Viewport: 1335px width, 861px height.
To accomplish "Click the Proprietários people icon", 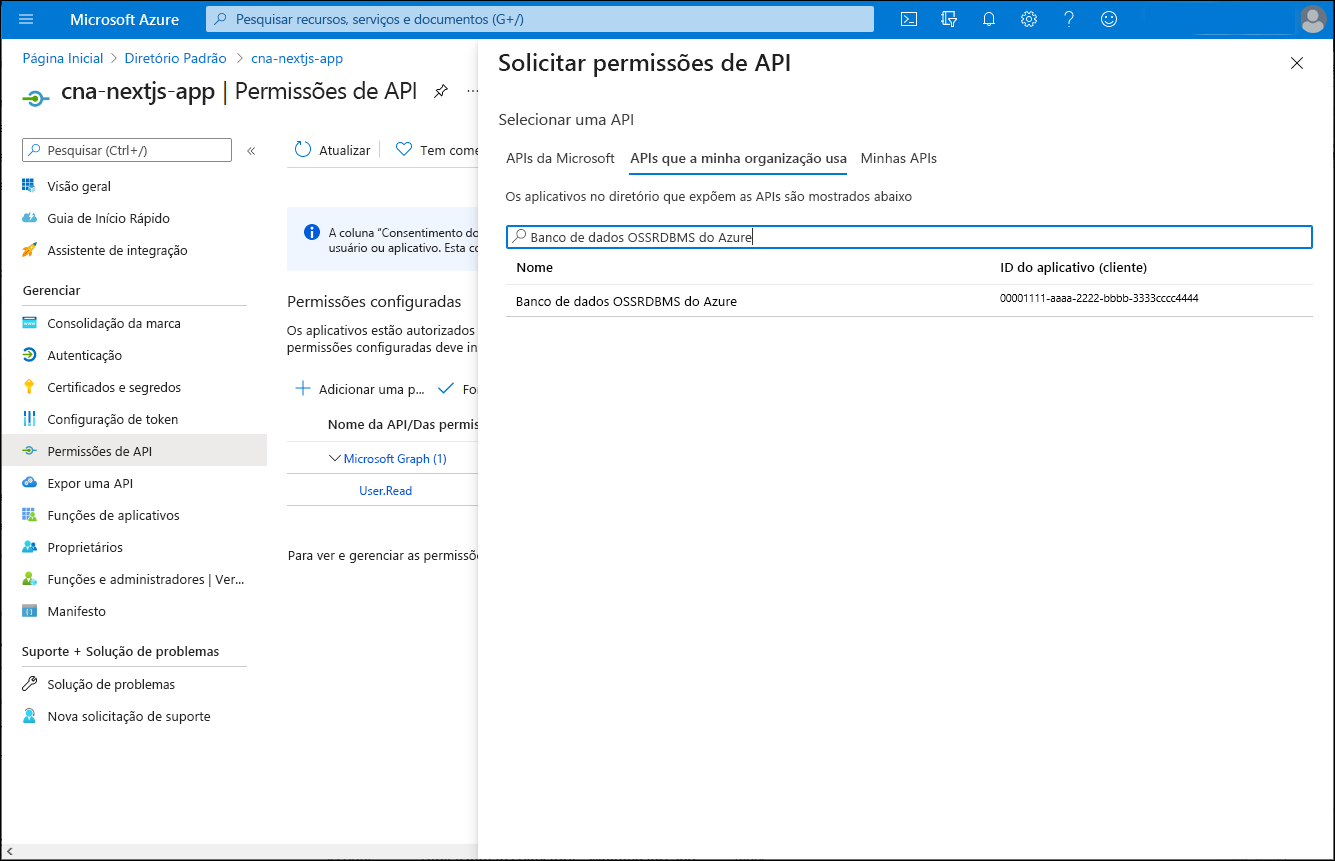I will (x=29, y=547).
